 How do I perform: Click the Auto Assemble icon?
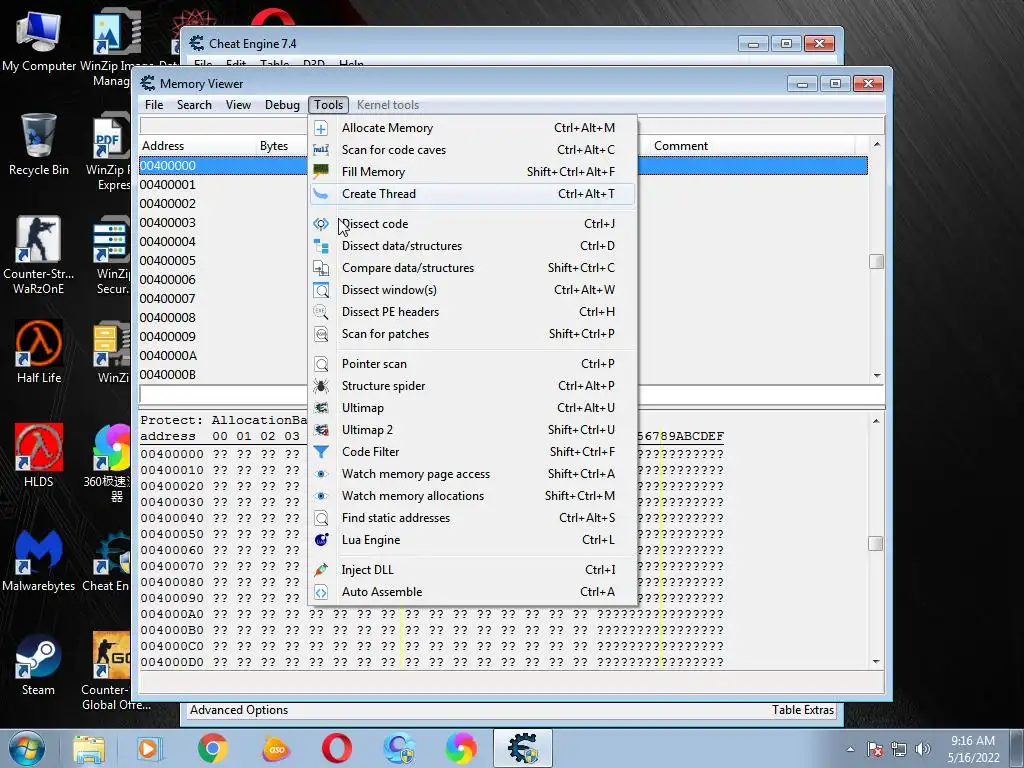321,592
